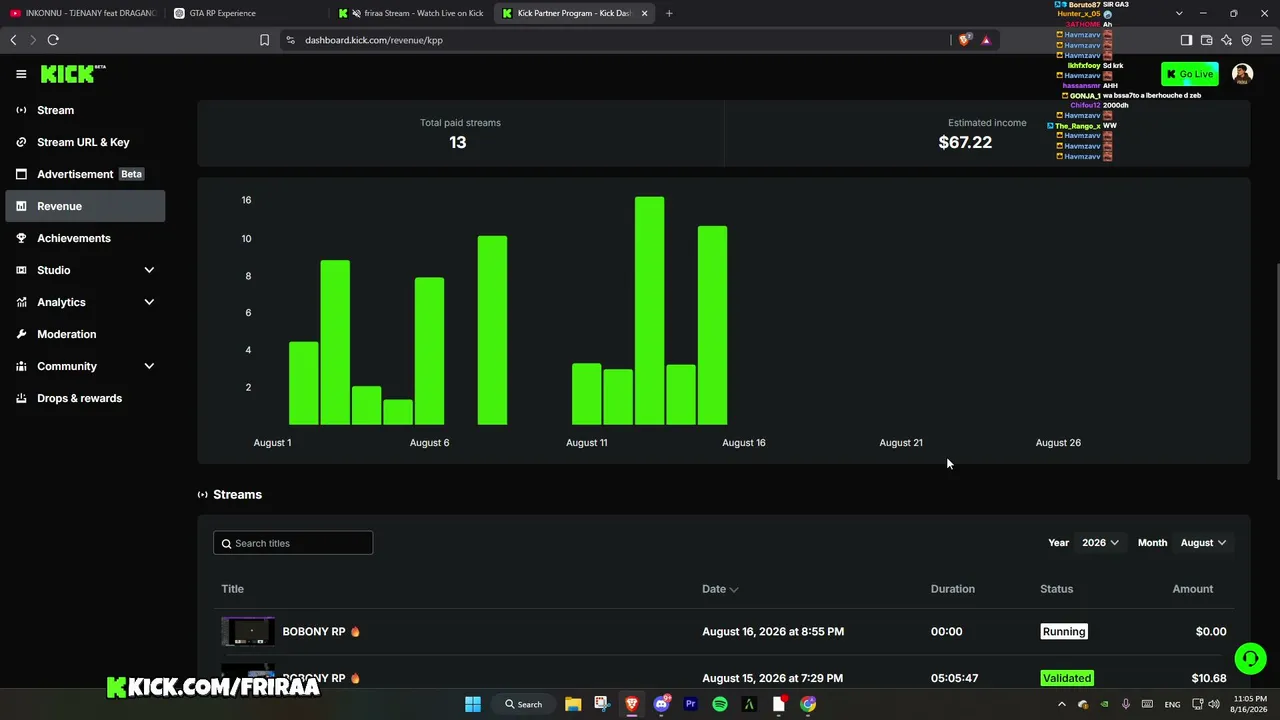Close the Kick Partner Program tab
1280x720 pixels.
(x=644, y=14)
